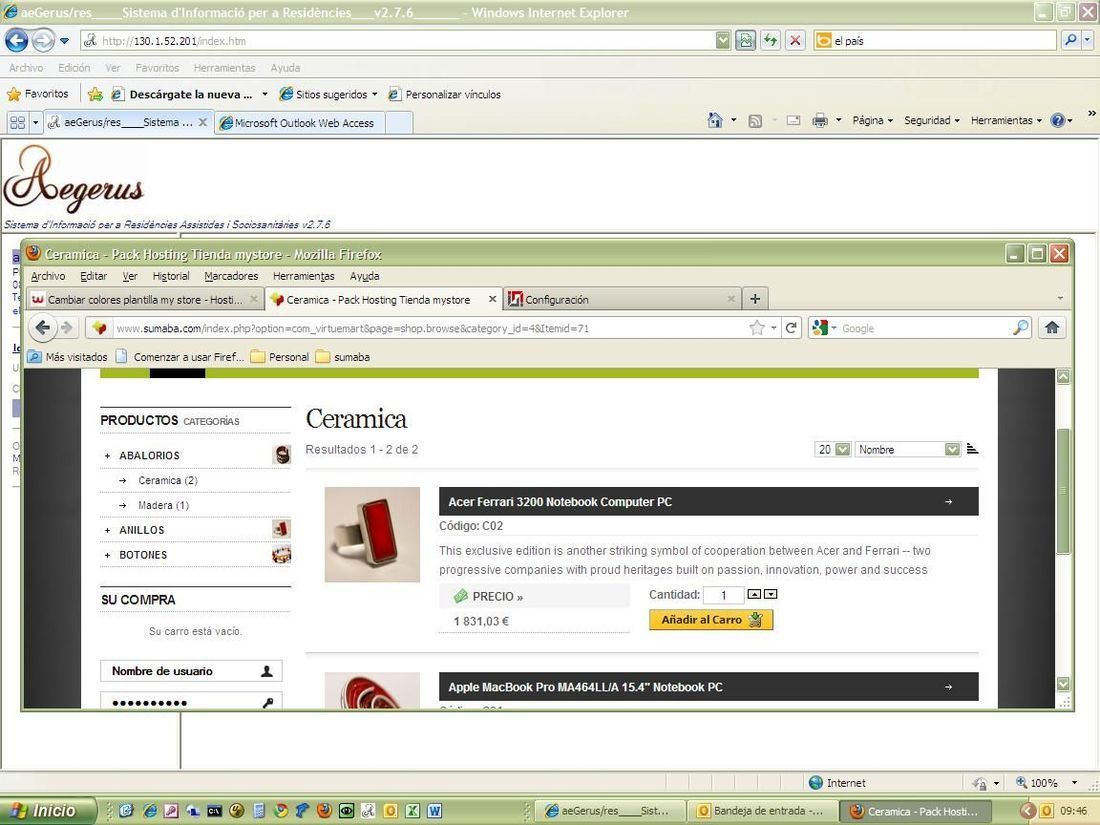The width and height of the screenshot is (1100, 825).
Task: Click the add to favorites bar star icon
Action: (x=95, y=94)
